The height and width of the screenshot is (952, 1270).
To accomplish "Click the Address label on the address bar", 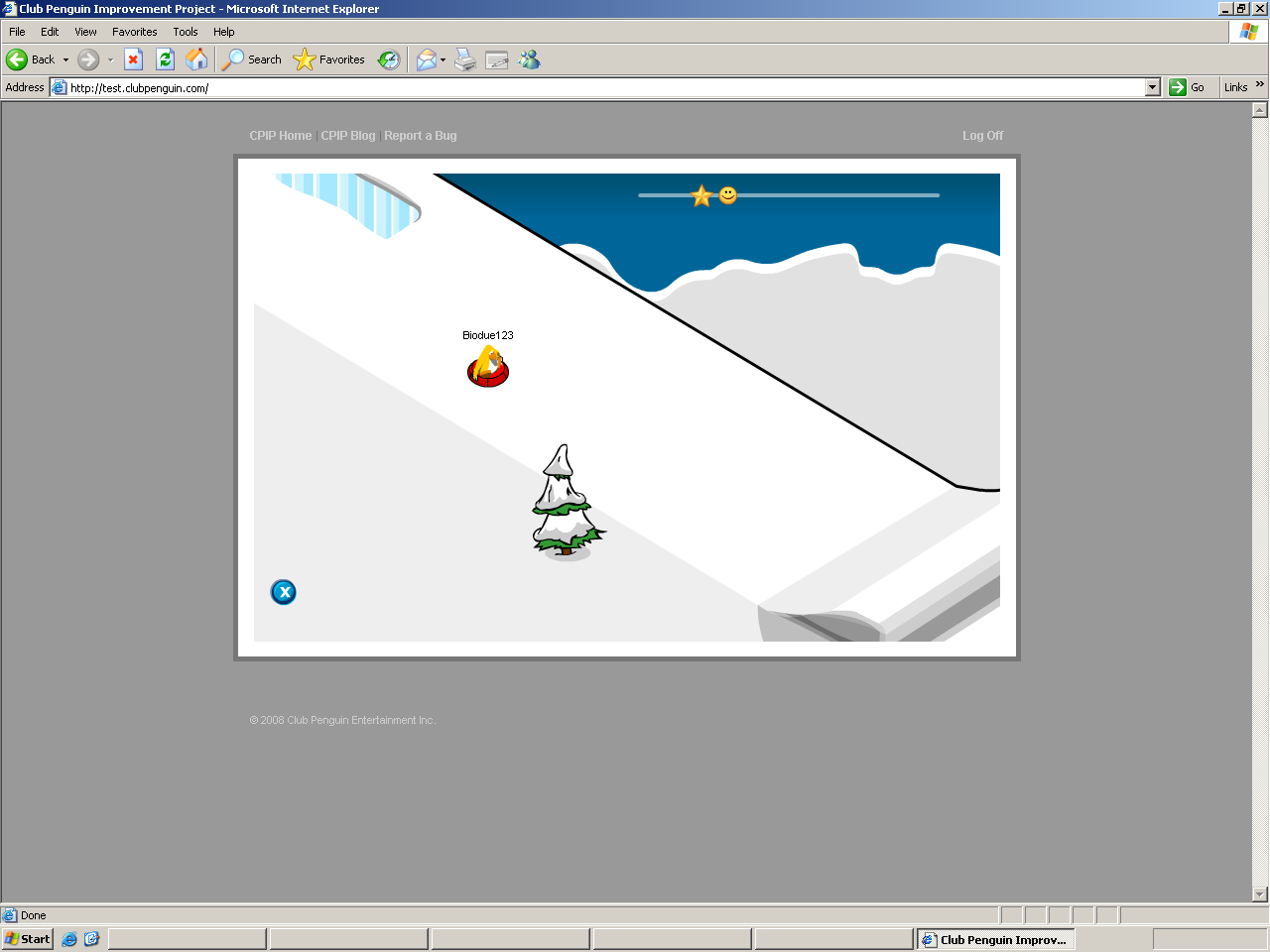I will pyautogui.click(x=25, y=87).
